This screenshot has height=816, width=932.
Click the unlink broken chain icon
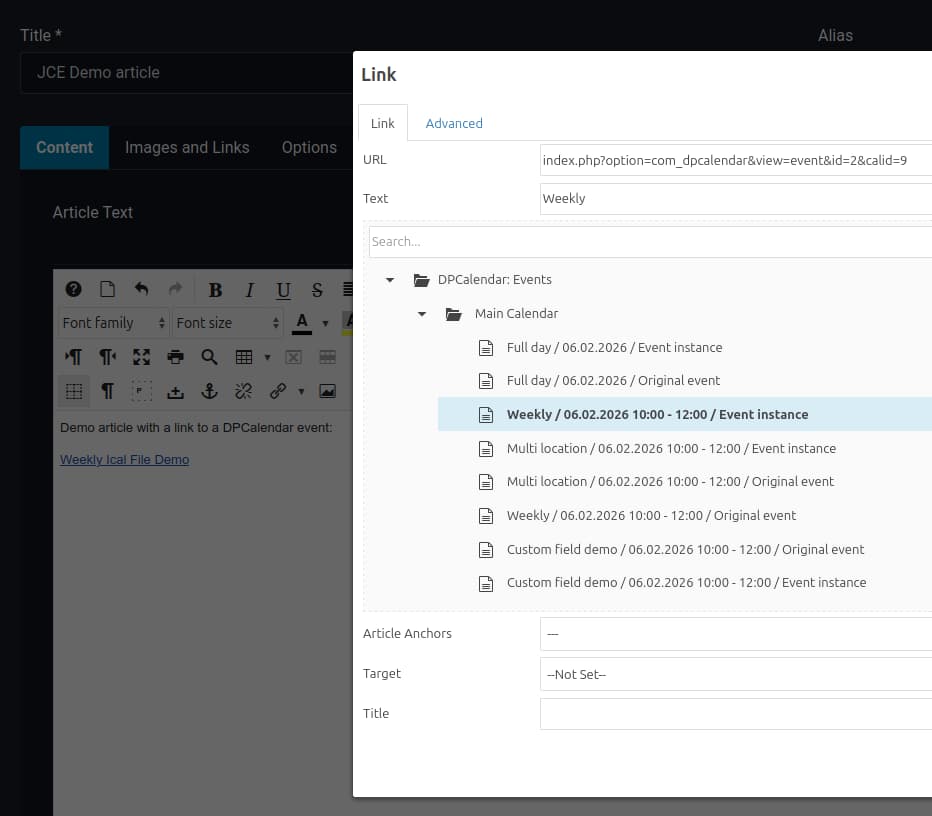pos(243,391)
